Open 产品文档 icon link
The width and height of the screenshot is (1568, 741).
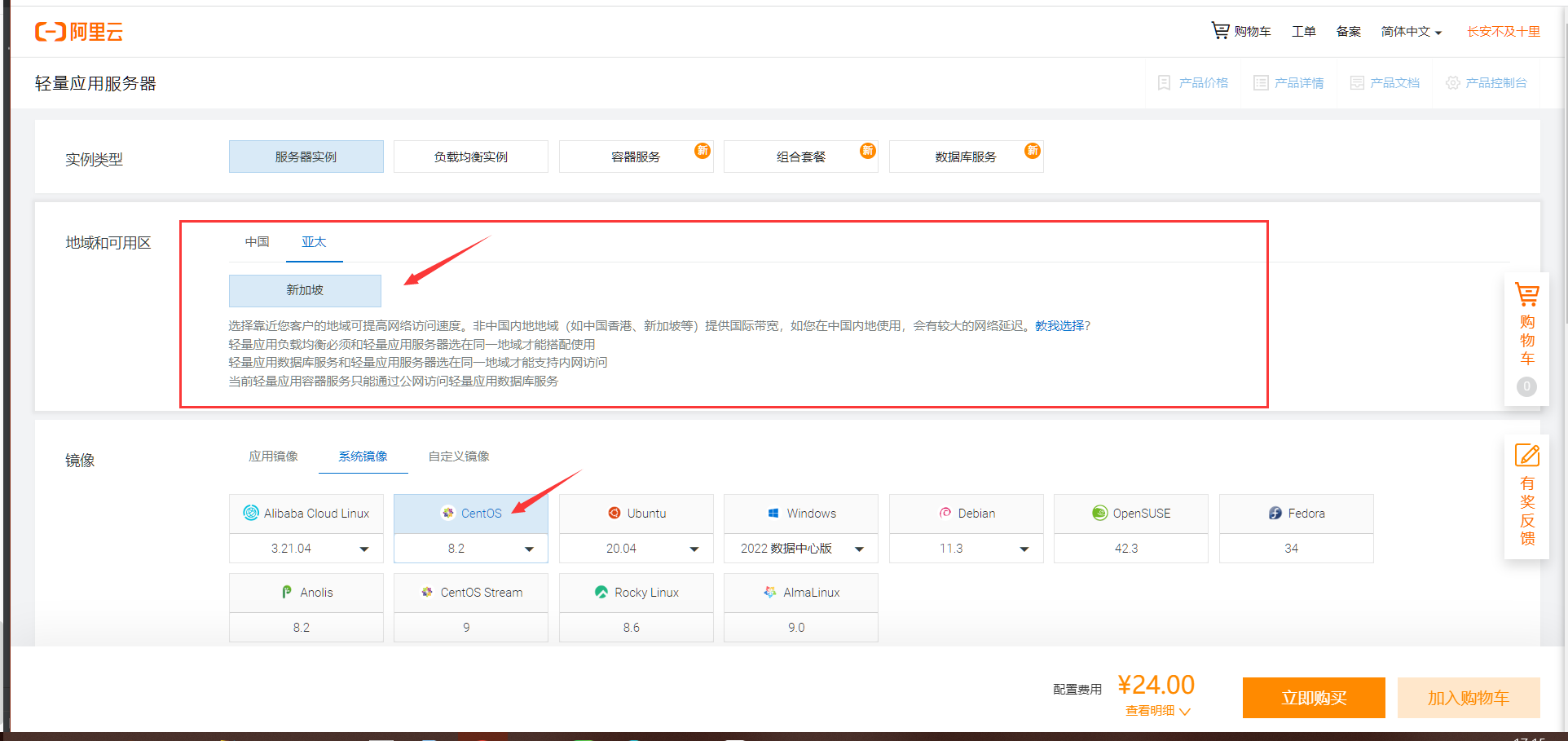[1357, 83]
